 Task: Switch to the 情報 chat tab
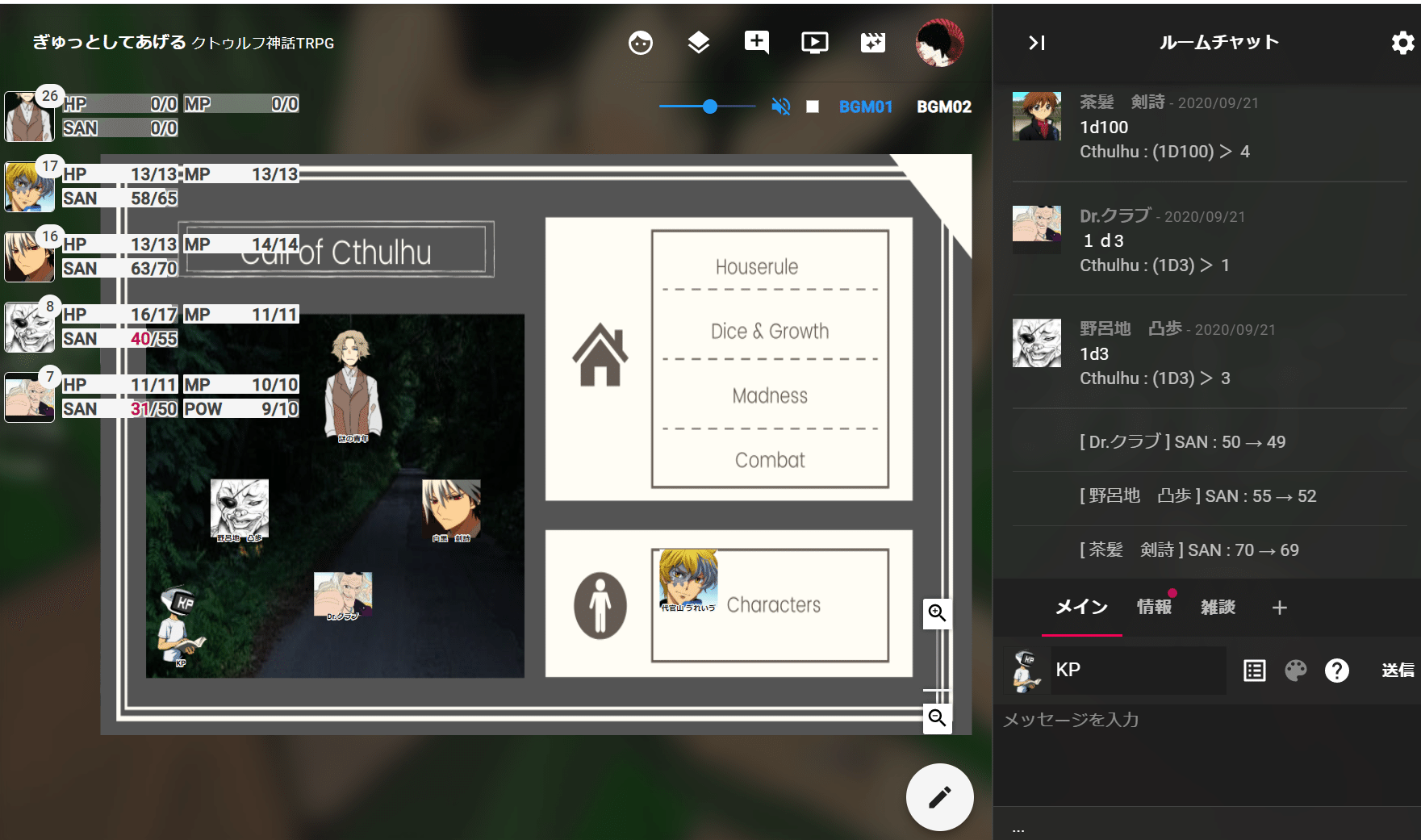tap(1154, 607)
